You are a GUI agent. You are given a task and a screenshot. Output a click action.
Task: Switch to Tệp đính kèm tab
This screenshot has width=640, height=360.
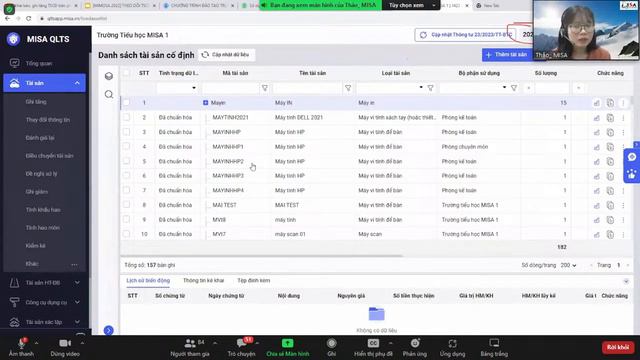[x=253, y=281]
